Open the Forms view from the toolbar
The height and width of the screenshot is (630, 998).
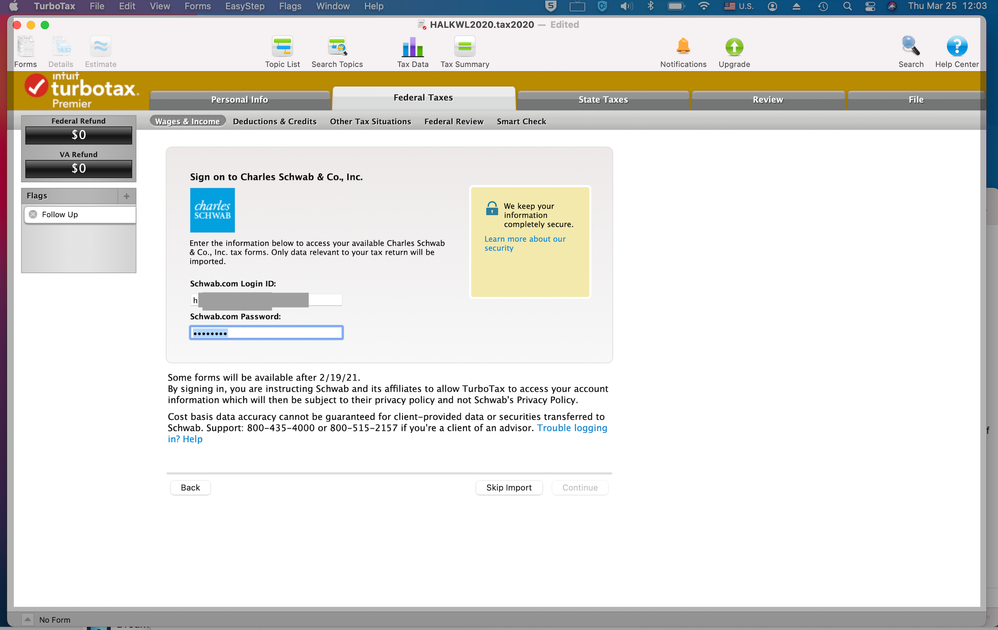click(25, 52)
